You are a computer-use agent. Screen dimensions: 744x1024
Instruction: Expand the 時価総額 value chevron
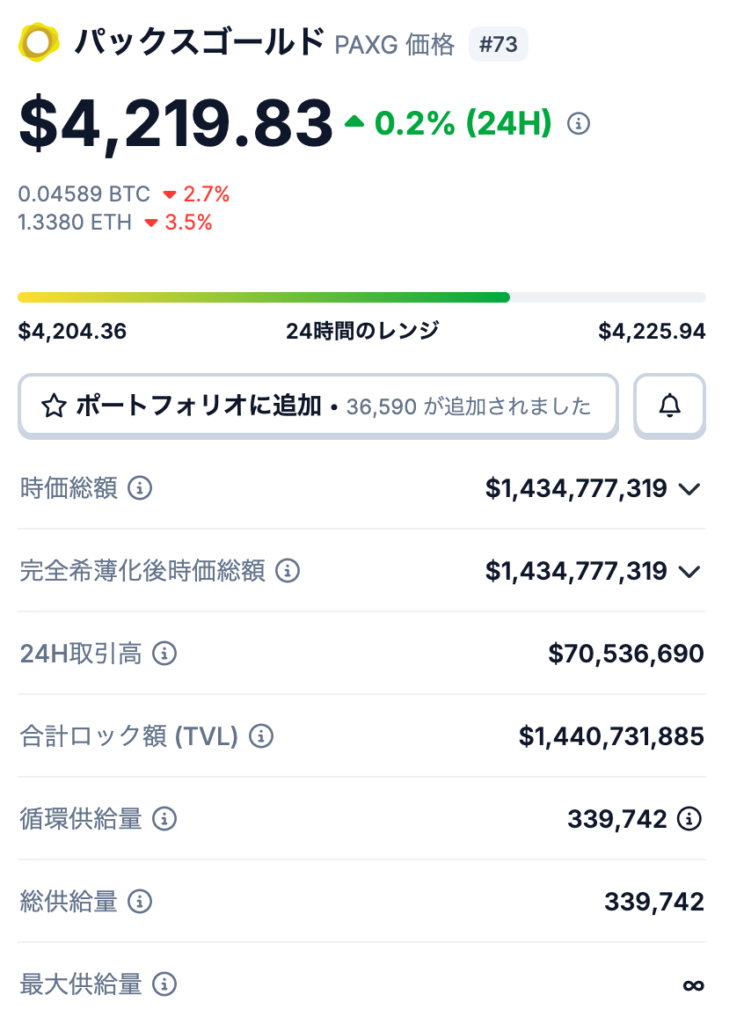(x=689, y=489)
